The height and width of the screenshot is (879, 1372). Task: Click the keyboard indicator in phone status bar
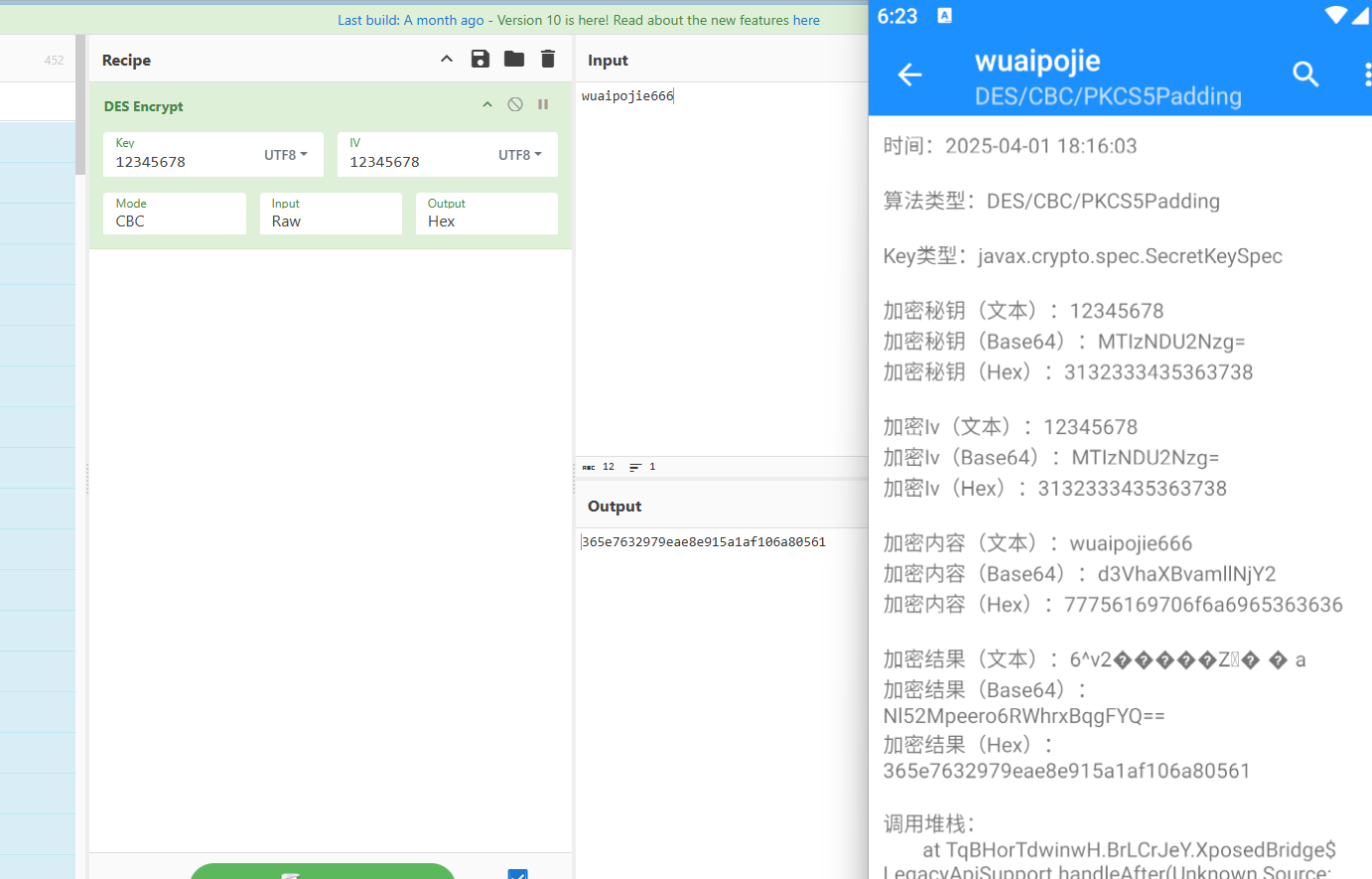[x=945, y=16]
